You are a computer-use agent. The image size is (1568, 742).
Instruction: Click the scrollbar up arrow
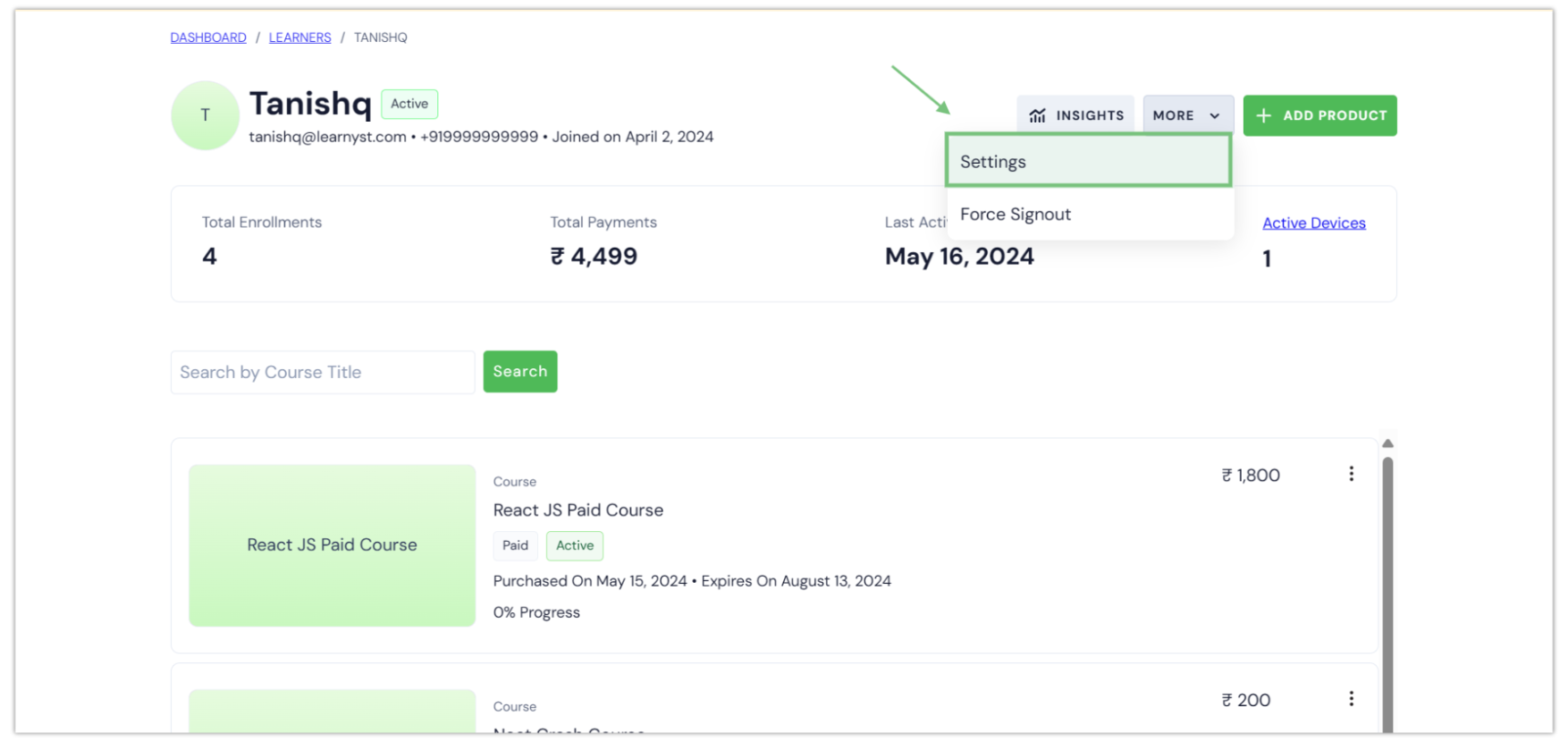pos(1387,443)
